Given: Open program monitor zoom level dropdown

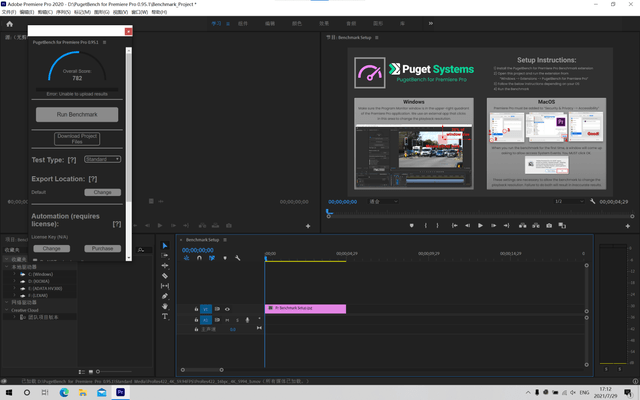Looking at the screenshot, I should pyautogui.click(x=383, y=201).
